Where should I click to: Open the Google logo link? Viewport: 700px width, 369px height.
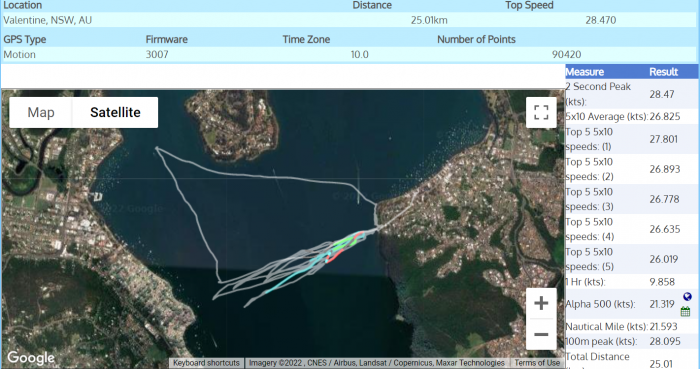point(31,358)
